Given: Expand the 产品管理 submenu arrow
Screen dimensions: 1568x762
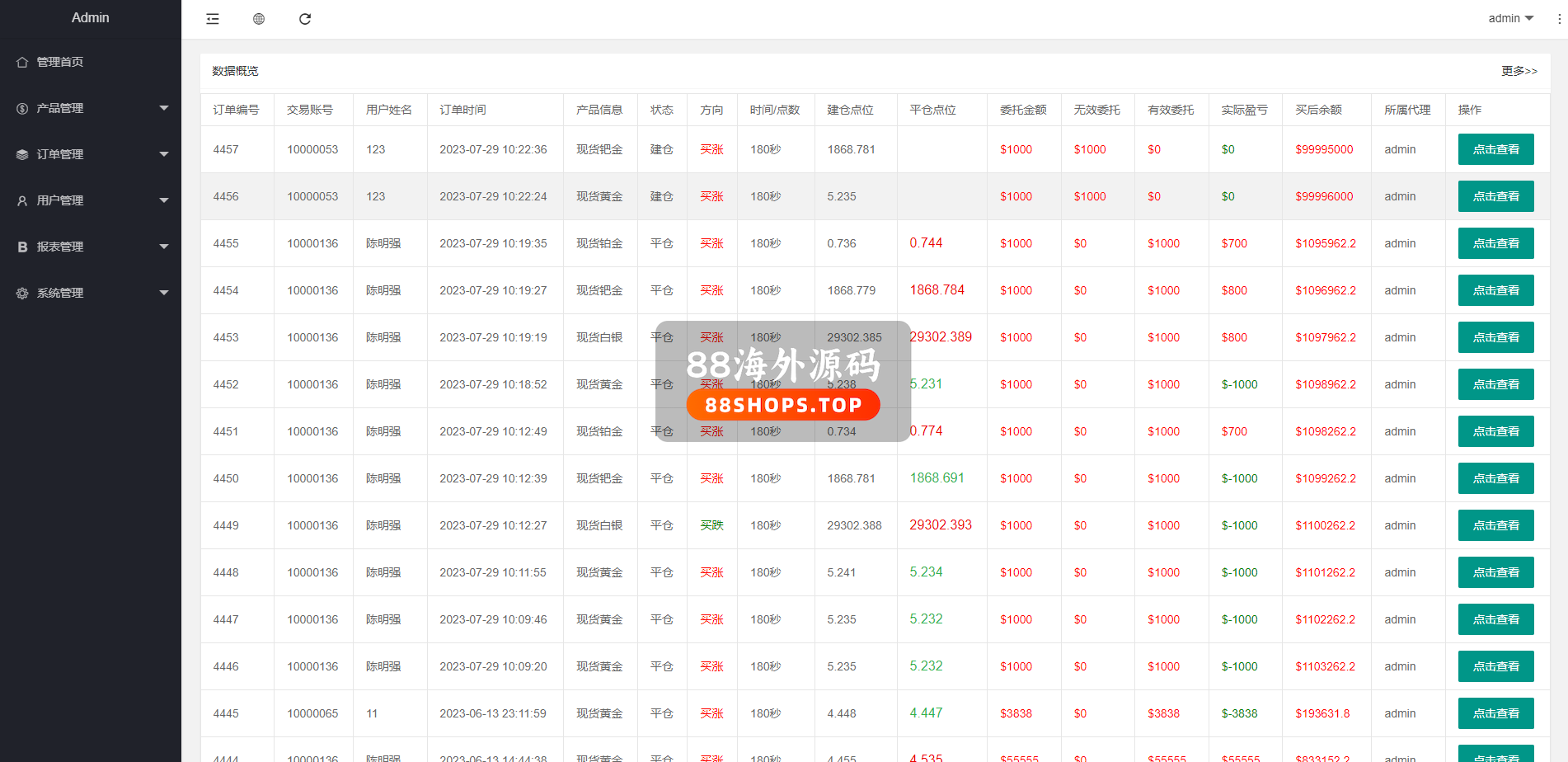Looking at the screenshot, I should click(163, 108).
